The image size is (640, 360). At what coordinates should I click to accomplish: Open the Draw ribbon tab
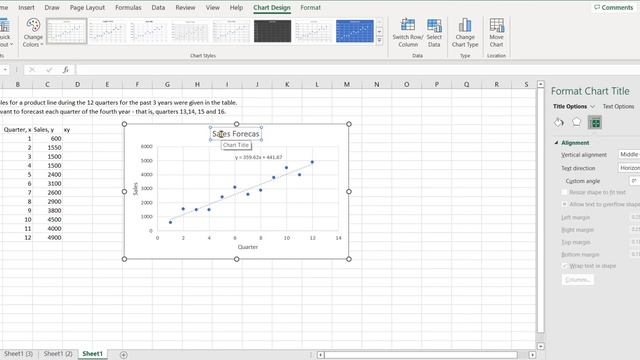(x=52, y=7)
